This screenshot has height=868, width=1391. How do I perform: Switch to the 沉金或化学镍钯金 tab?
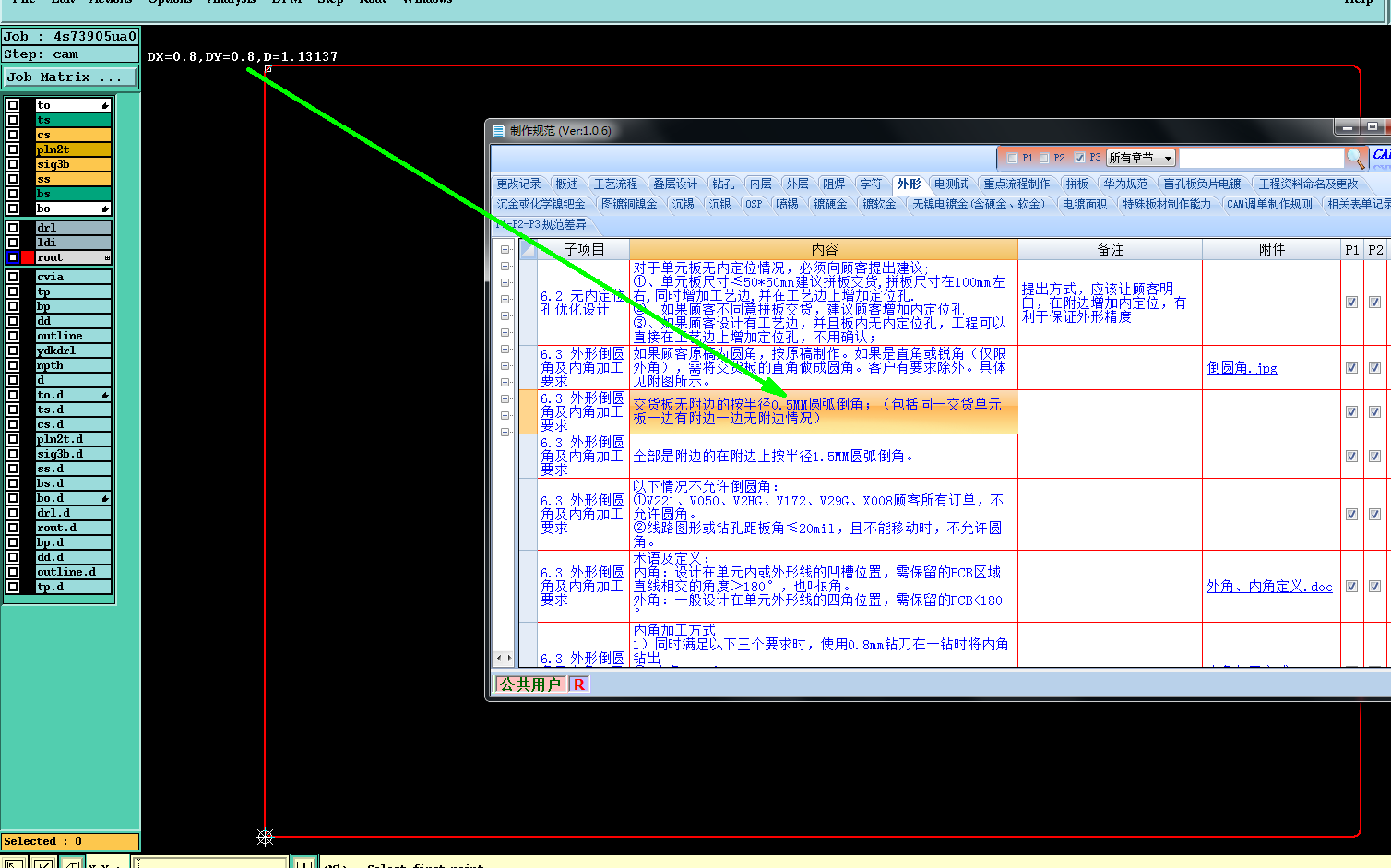click(541, 204)
